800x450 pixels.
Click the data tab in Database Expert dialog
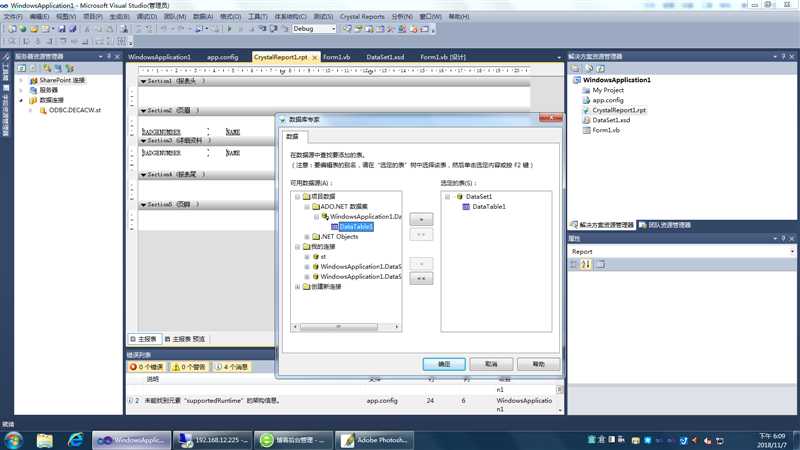pos(293,137)
